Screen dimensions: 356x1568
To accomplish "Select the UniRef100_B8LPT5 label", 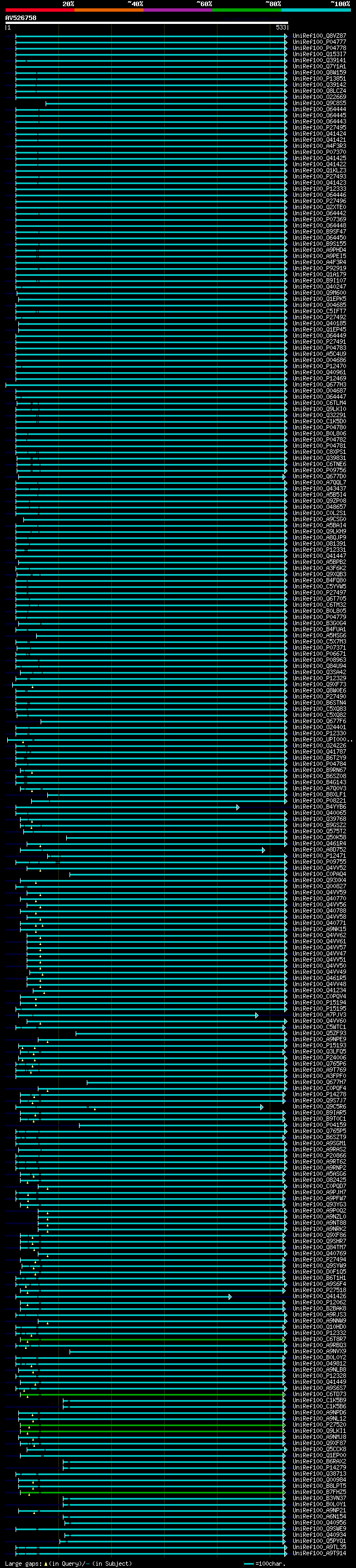I will pos(319,1486).
